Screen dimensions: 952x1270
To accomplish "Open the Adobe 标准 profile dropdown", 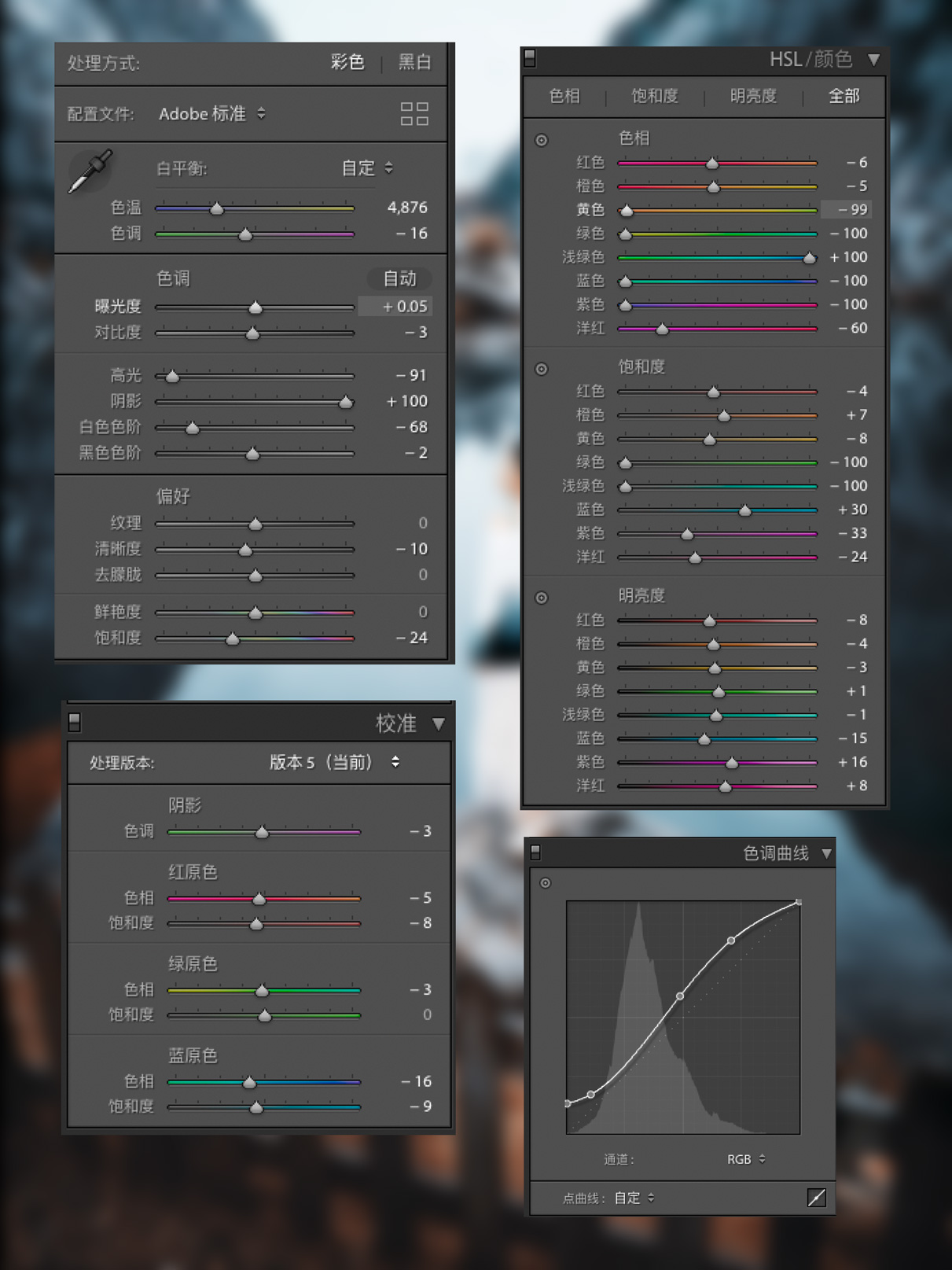I will tap(212, 114).
